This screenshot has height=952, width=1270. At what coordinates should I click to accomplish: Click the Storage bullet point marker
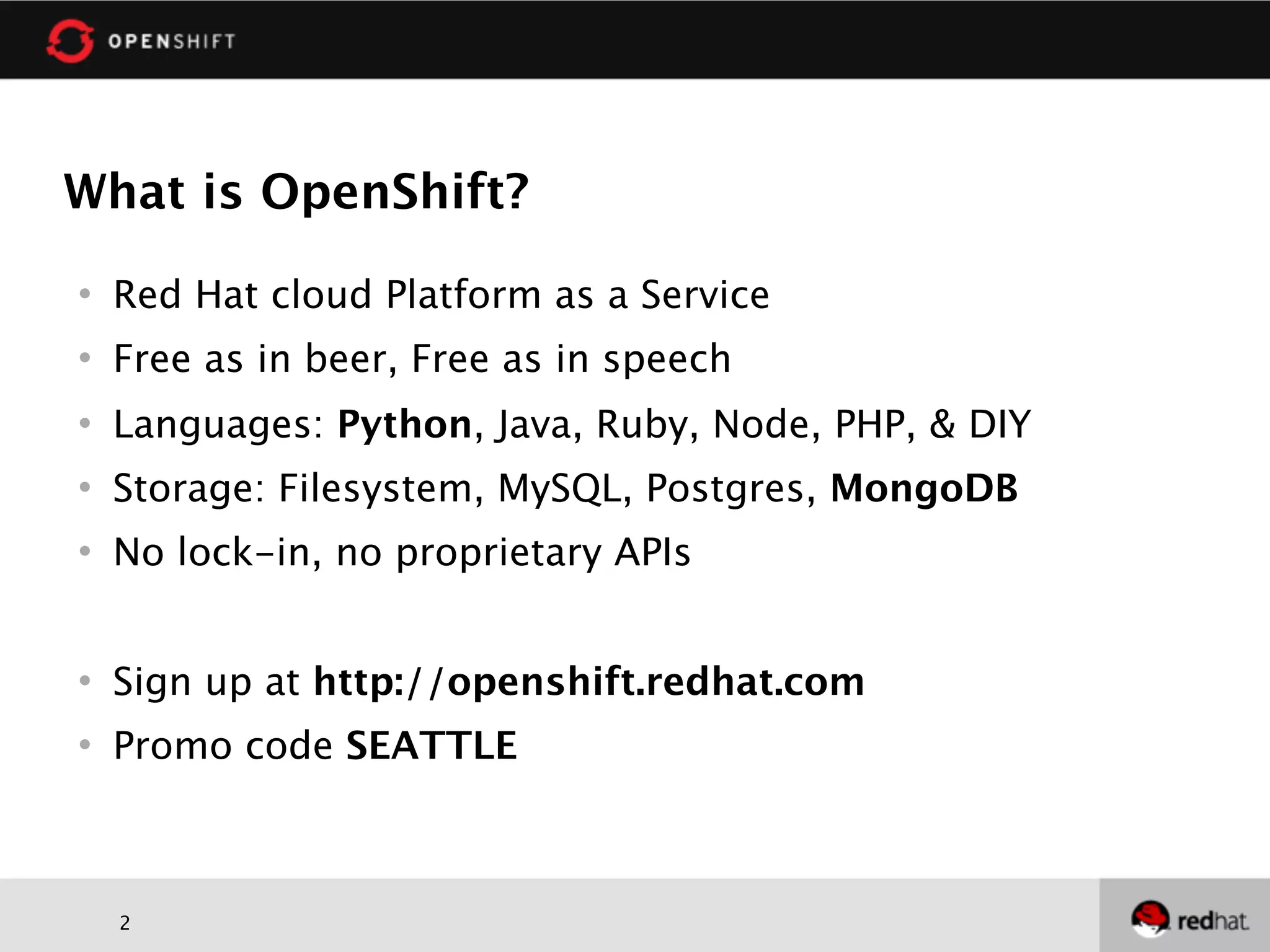click(x=85, y=487)
